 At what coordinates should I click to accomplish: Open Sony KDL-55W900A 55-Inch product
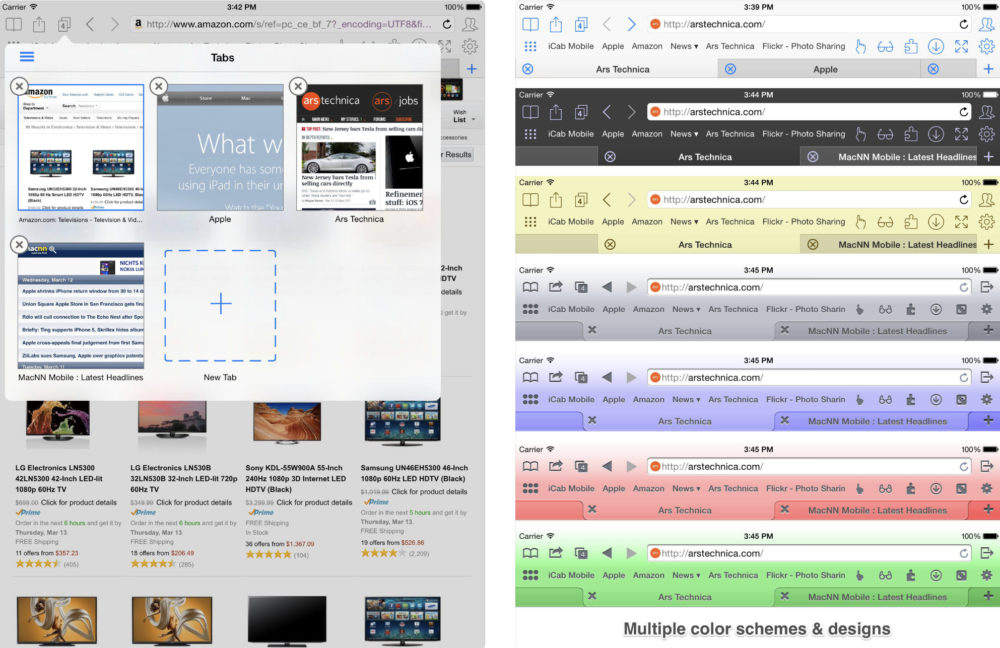(296, 478)
